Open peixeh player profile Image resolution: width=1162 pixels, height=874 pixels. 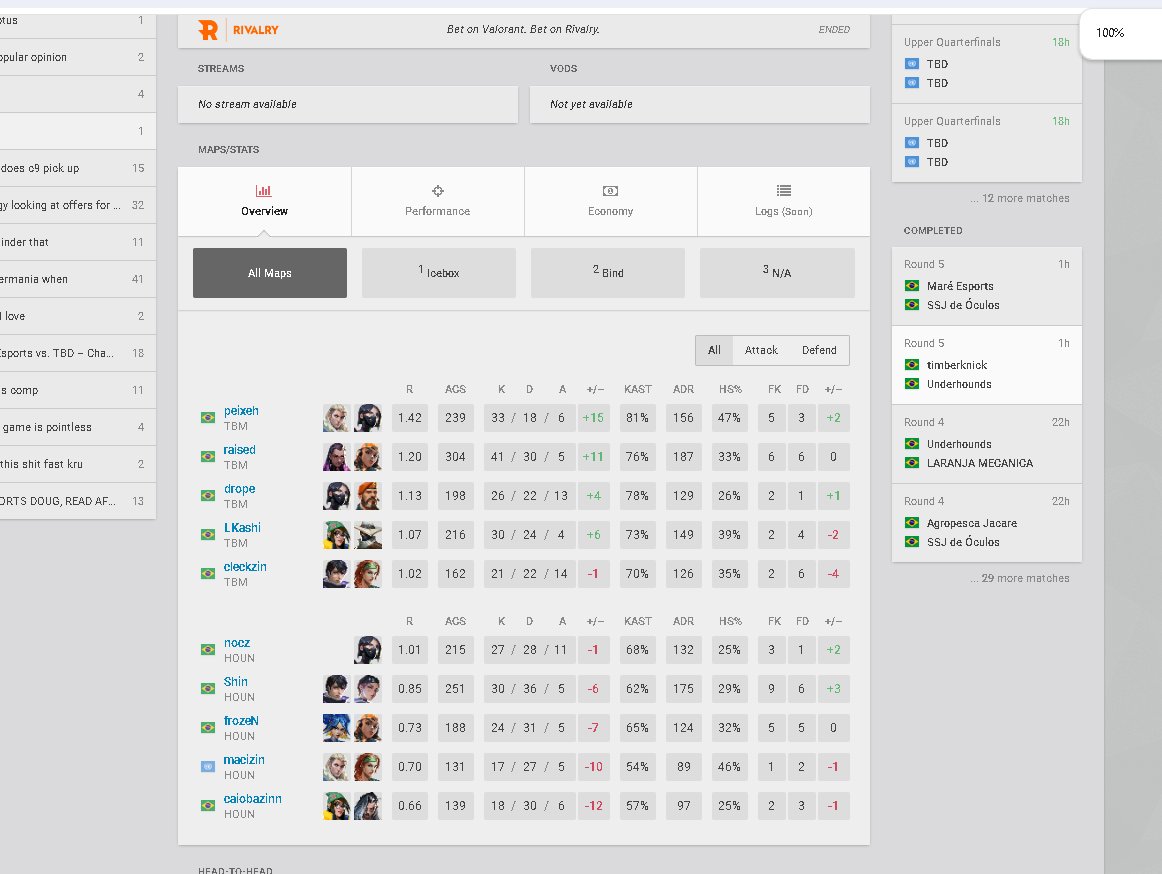[x=242, y=411]
